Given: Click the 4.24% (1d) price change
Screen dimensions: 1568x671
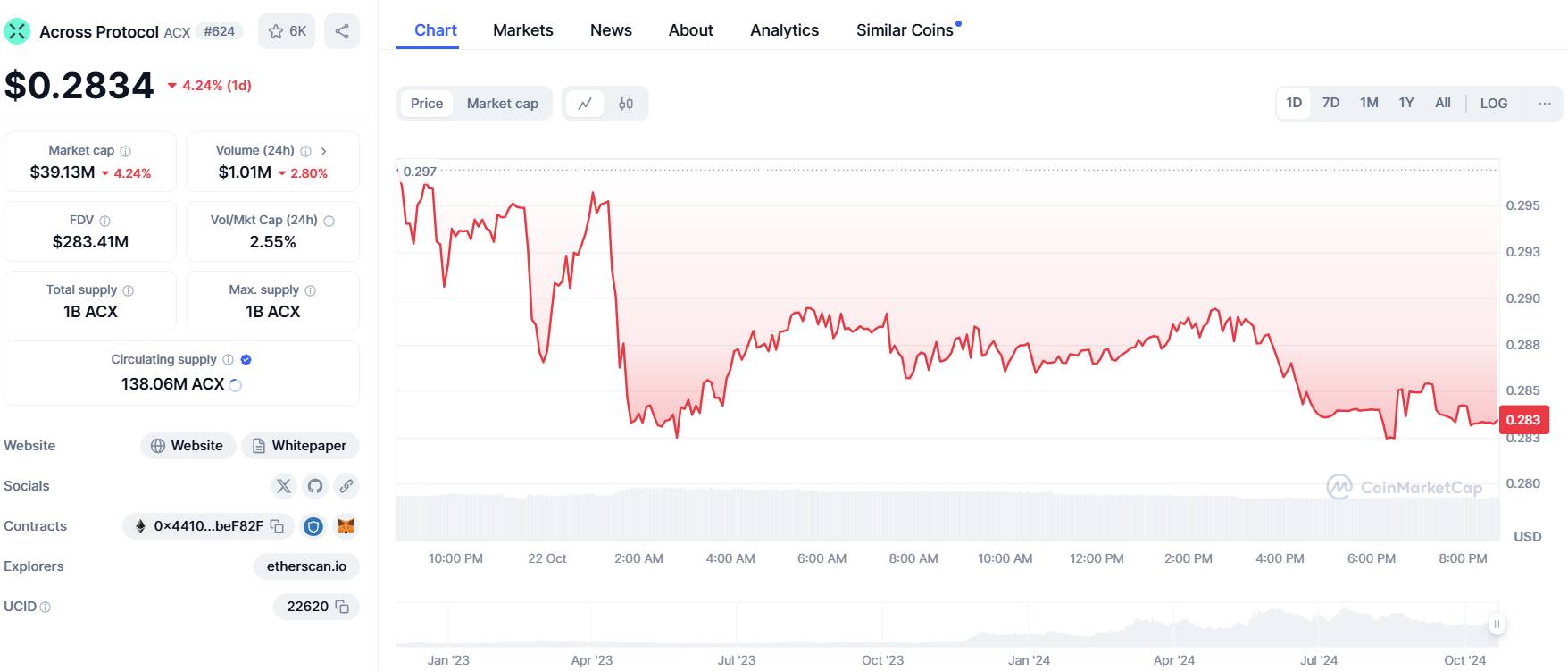Looking at the screenshot, I should [x=210, y=86].
